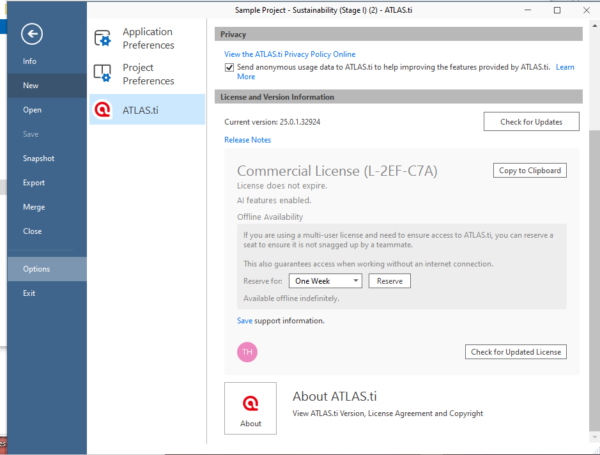Maximize the ATLAS.ti window
The width and height of the screenshot is (600, 455).
[x=557, y=10]
